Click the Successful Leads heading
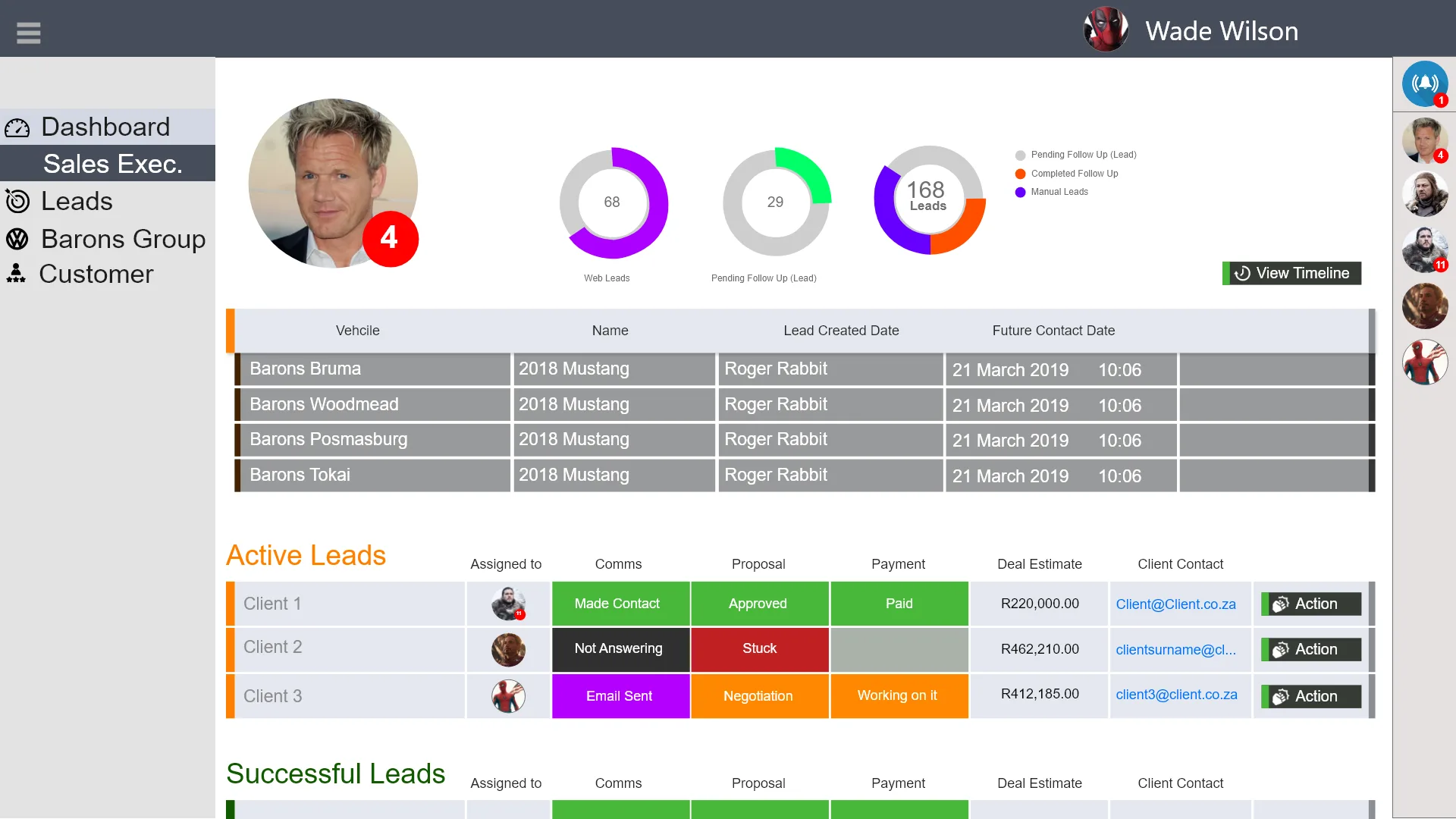The width and height of the screenshot is (1456, 819). (336, 774)
